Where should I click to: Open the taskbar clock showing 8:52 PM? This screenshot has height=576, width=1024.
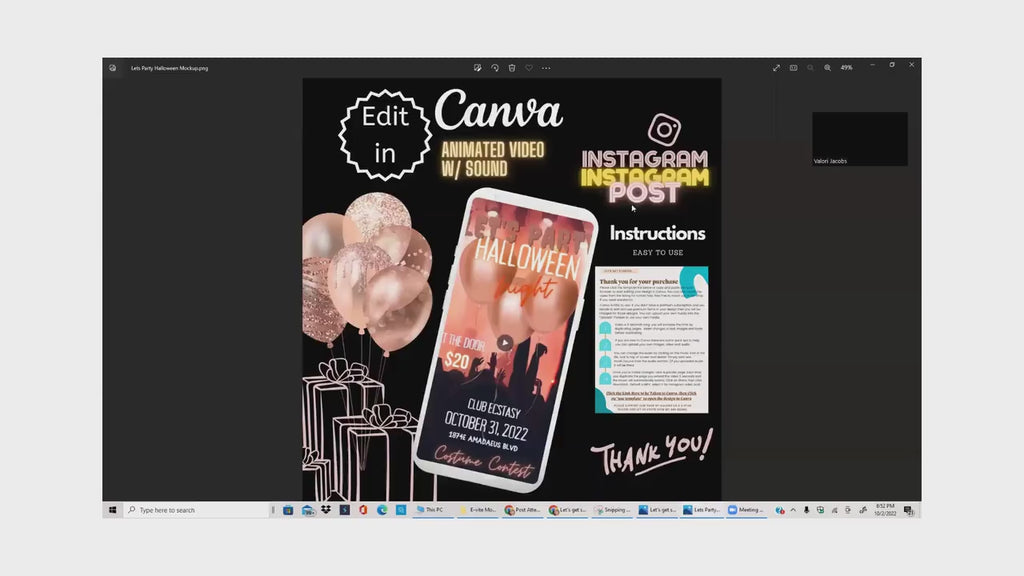(886, 510)
